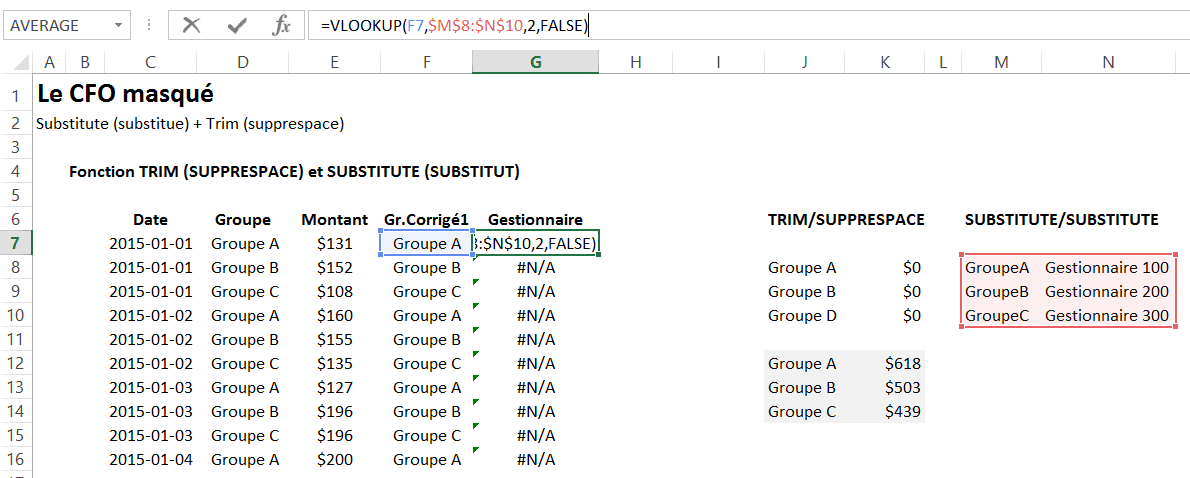Select the GroupeA lookup table cell
The image size is (1190, 478).
[x=997, y=268]
